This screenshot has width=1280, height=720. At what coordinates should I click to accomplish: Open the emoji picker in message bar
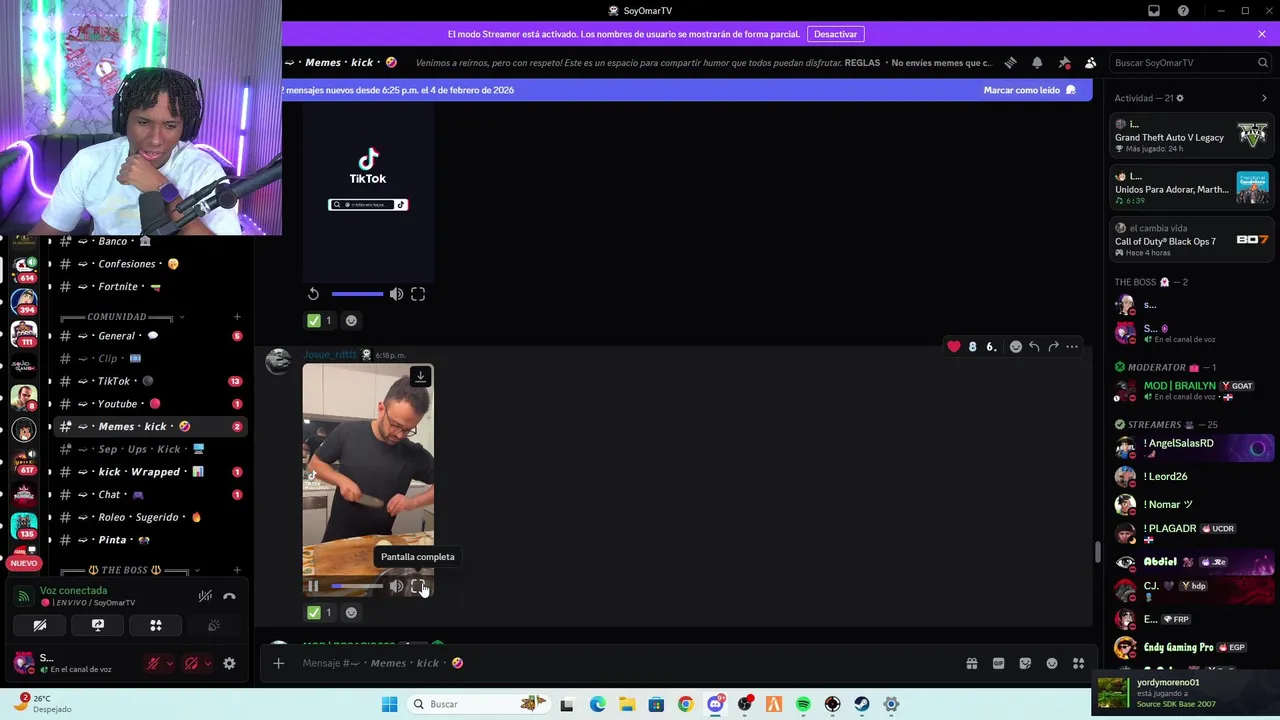pyautogui.click(x=1052, y=663)
